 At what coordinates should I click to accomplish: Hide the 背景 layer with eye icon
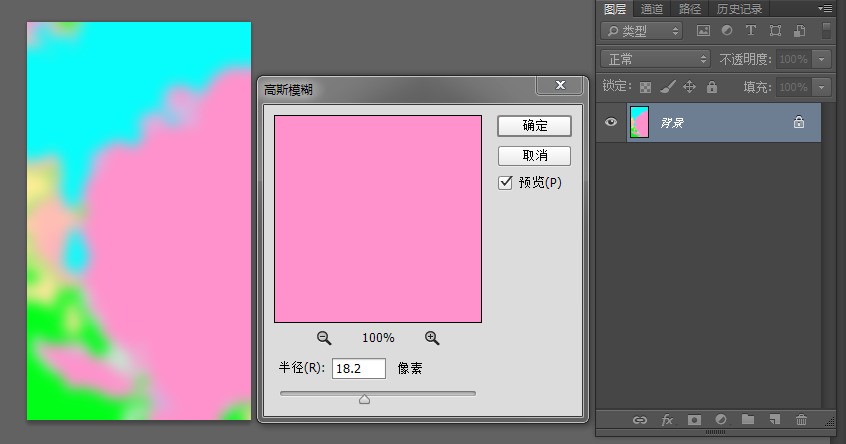click(611, 122)
